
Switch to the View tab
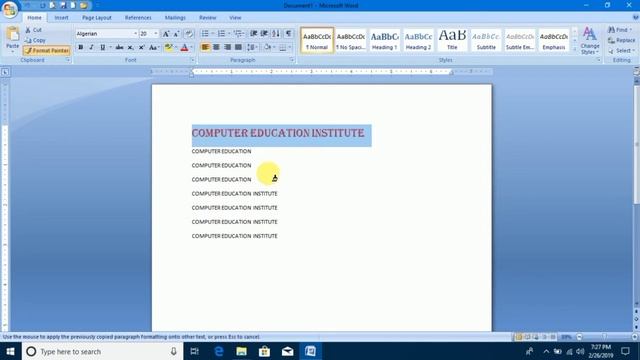point(235,18)
